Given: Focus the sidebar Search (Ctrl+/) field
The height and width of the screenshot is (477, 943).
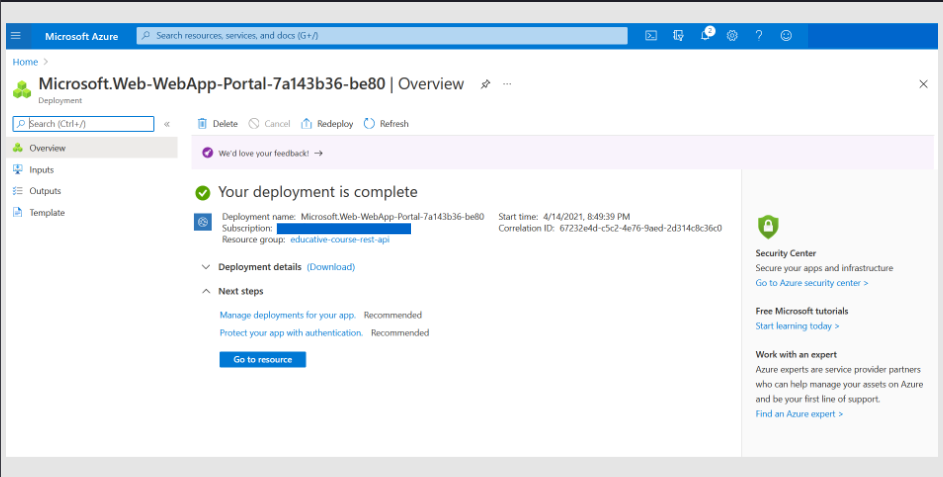Looking at the screenshot, I should coord(84,124).
